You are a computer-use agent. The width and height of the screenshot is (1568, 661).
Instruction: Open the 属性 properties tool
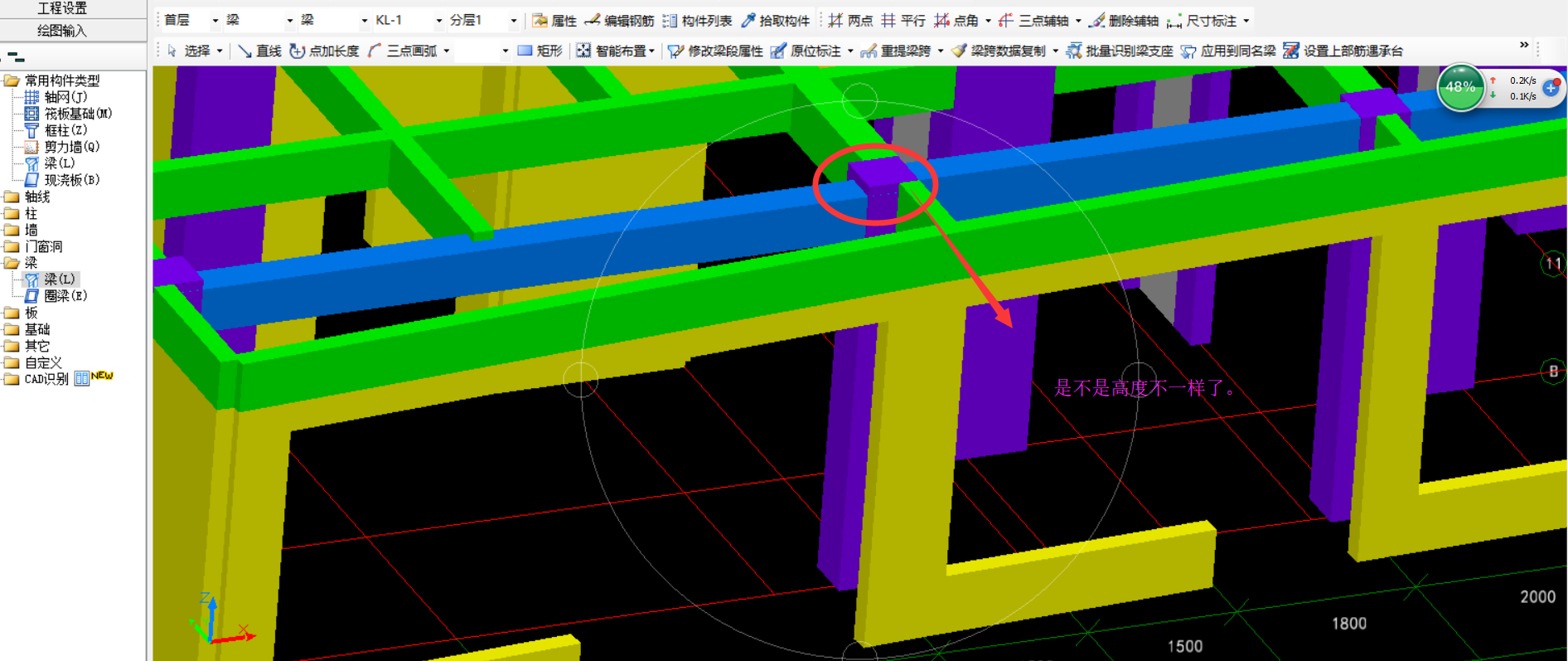(x=554, y=21)
